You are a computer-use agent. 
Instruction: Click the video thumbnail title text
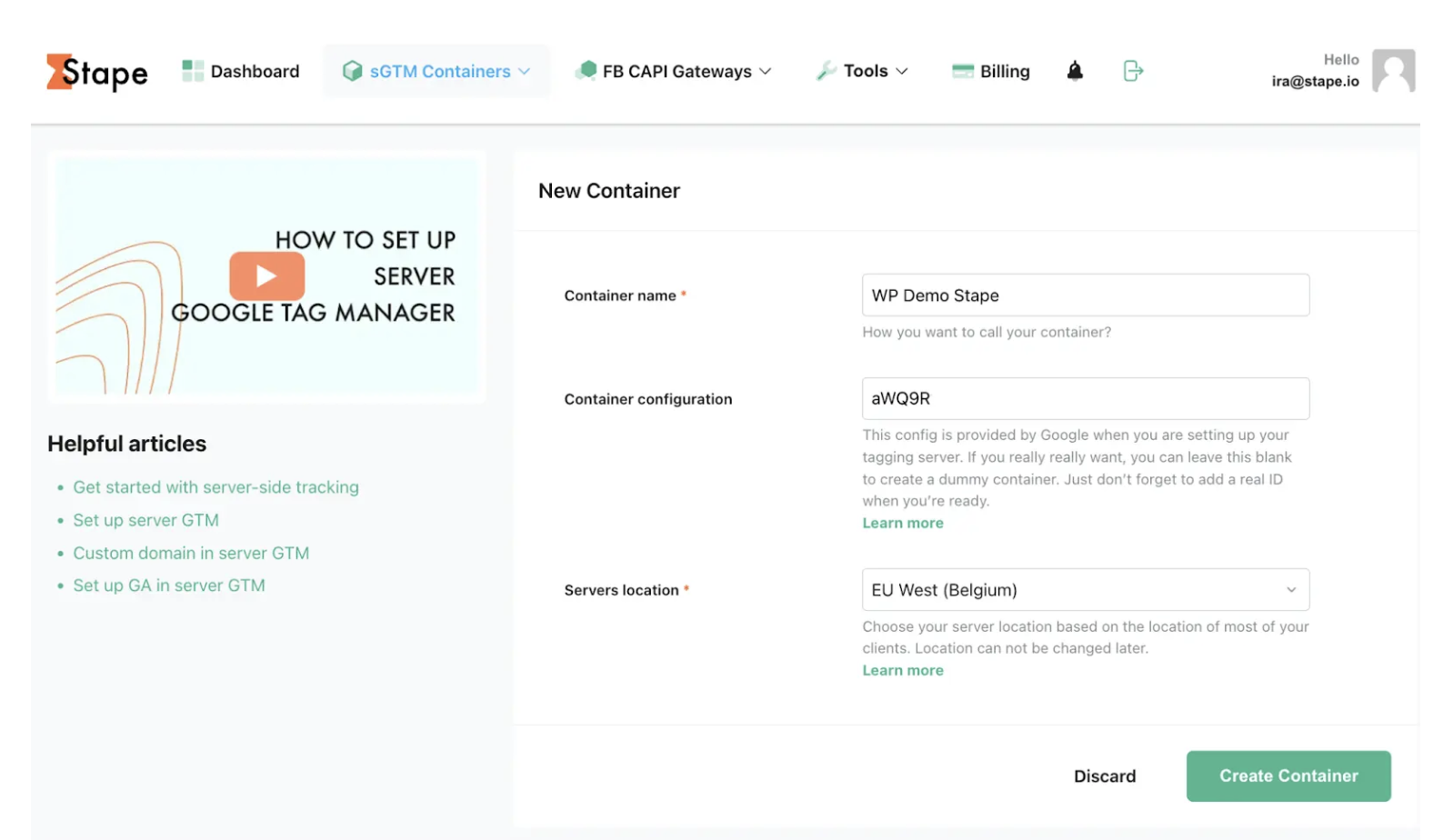(x=315, y=276)
